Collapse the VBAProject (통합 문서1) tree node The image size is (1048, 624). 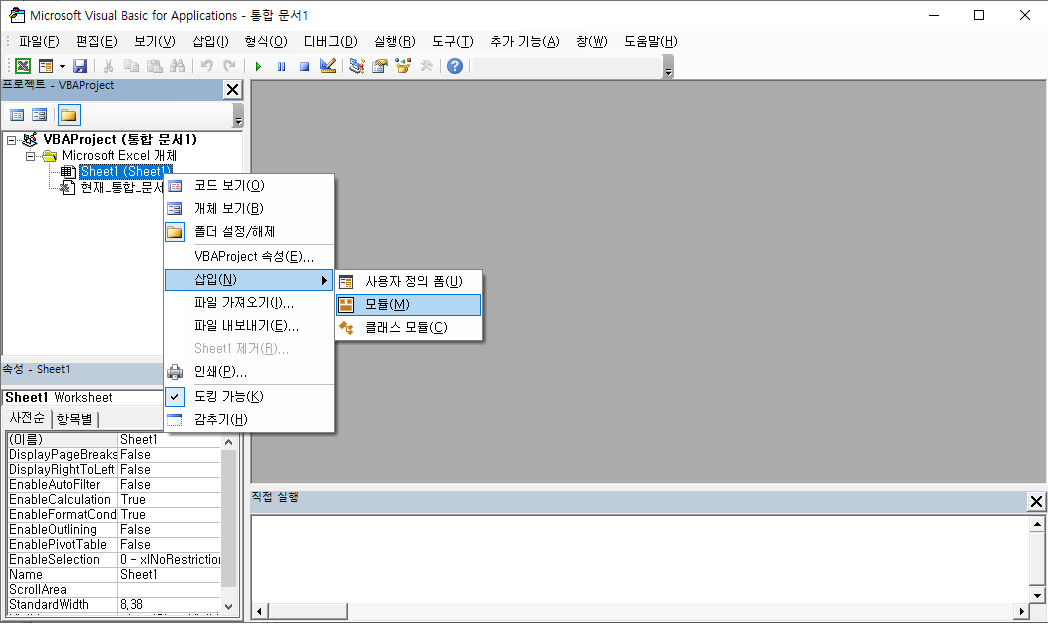tap(11, 140)
